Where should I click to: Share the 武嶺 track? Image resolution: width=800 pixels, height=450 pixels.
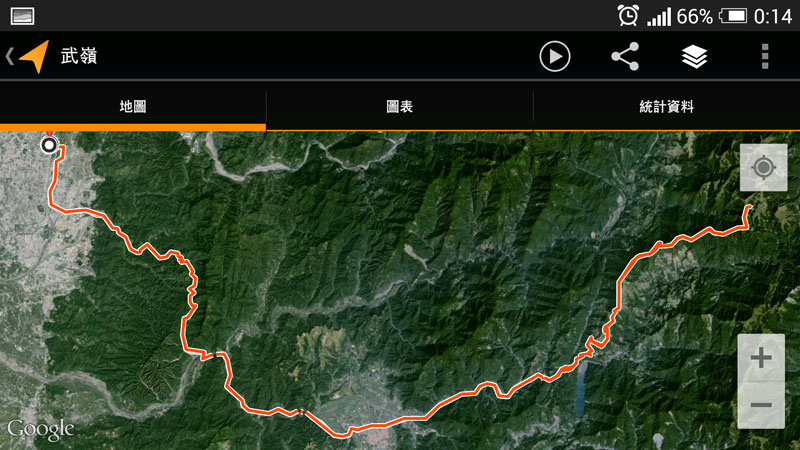(x=625, y=56)
